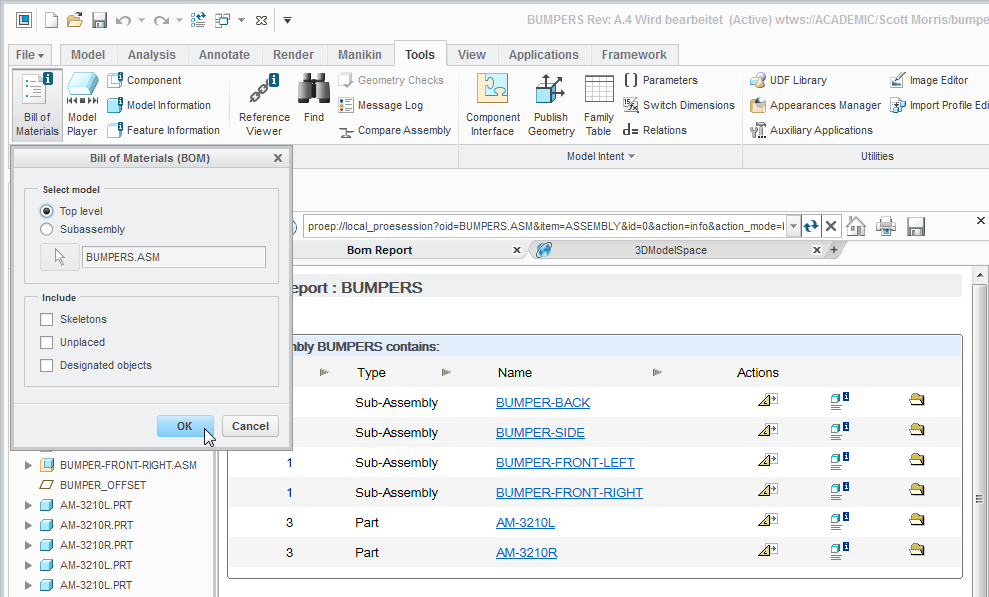The height and width of the screenshot is (597, 989).
Task: Launch the Image Editor
Action: point(929,80)
